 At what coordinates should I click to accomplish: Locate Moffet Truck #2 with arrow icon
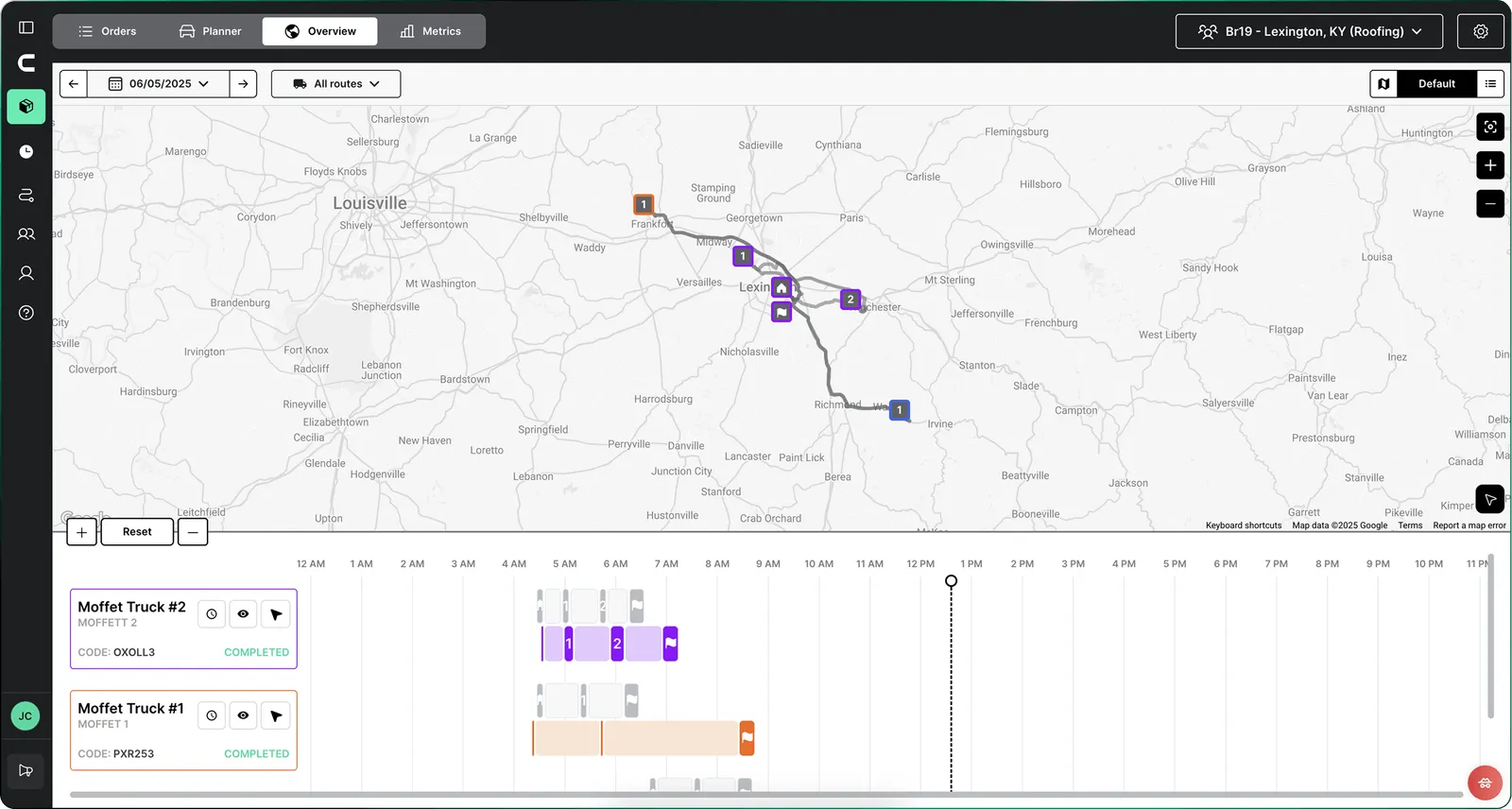coord(276,614)
